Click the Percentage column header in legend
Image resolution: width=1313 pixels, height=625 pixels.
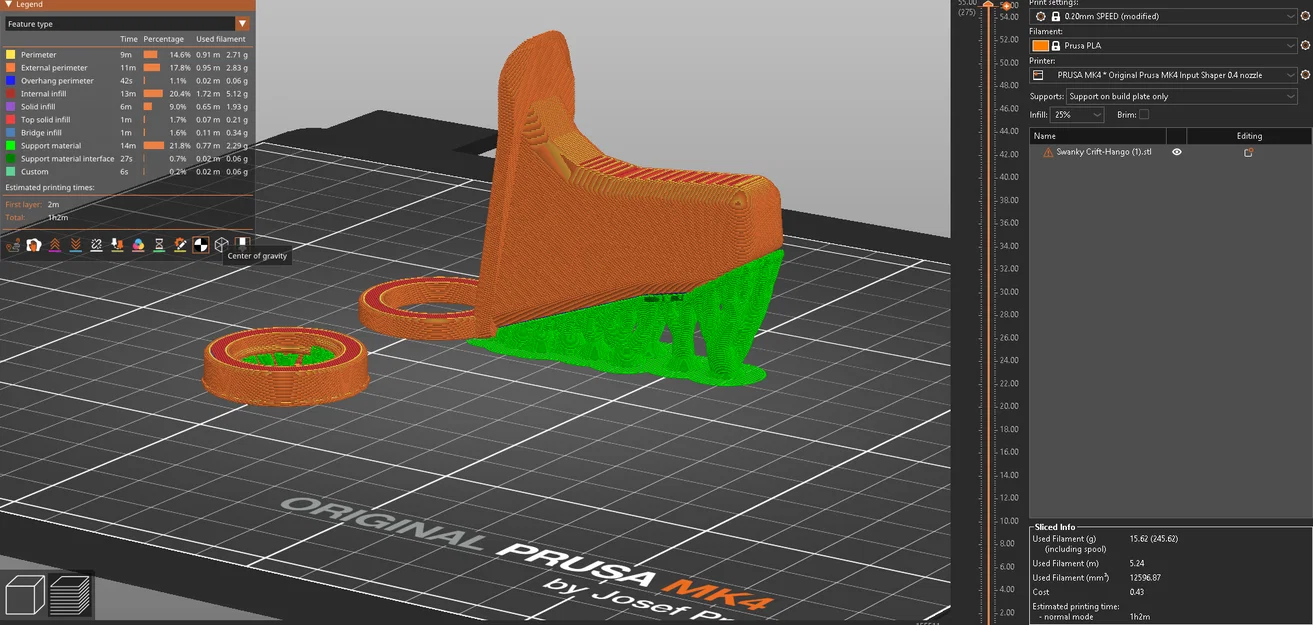tap(163, 39)
